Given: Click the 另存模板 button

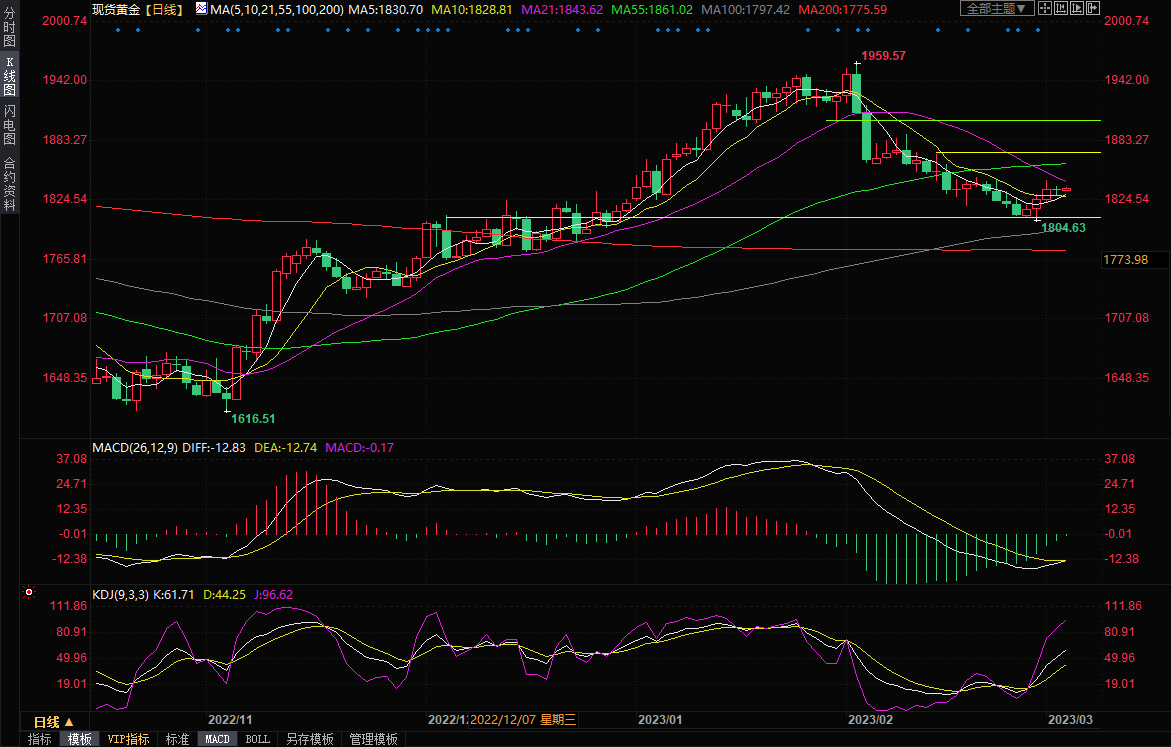Looking at the screenshot, I should [309, 739].
